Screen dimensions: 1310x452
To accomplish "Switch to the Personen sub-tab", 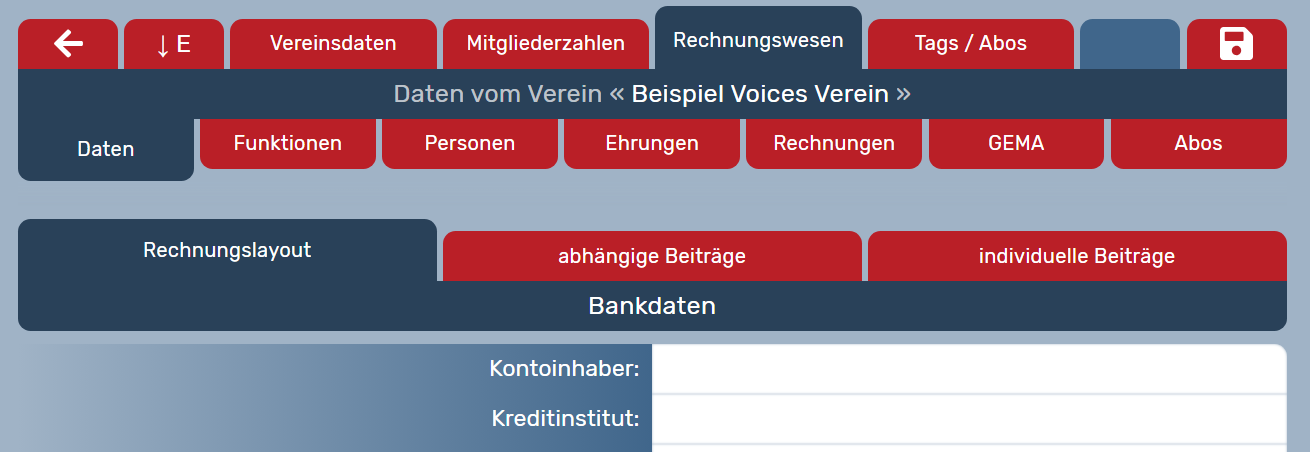I will 470,143.
